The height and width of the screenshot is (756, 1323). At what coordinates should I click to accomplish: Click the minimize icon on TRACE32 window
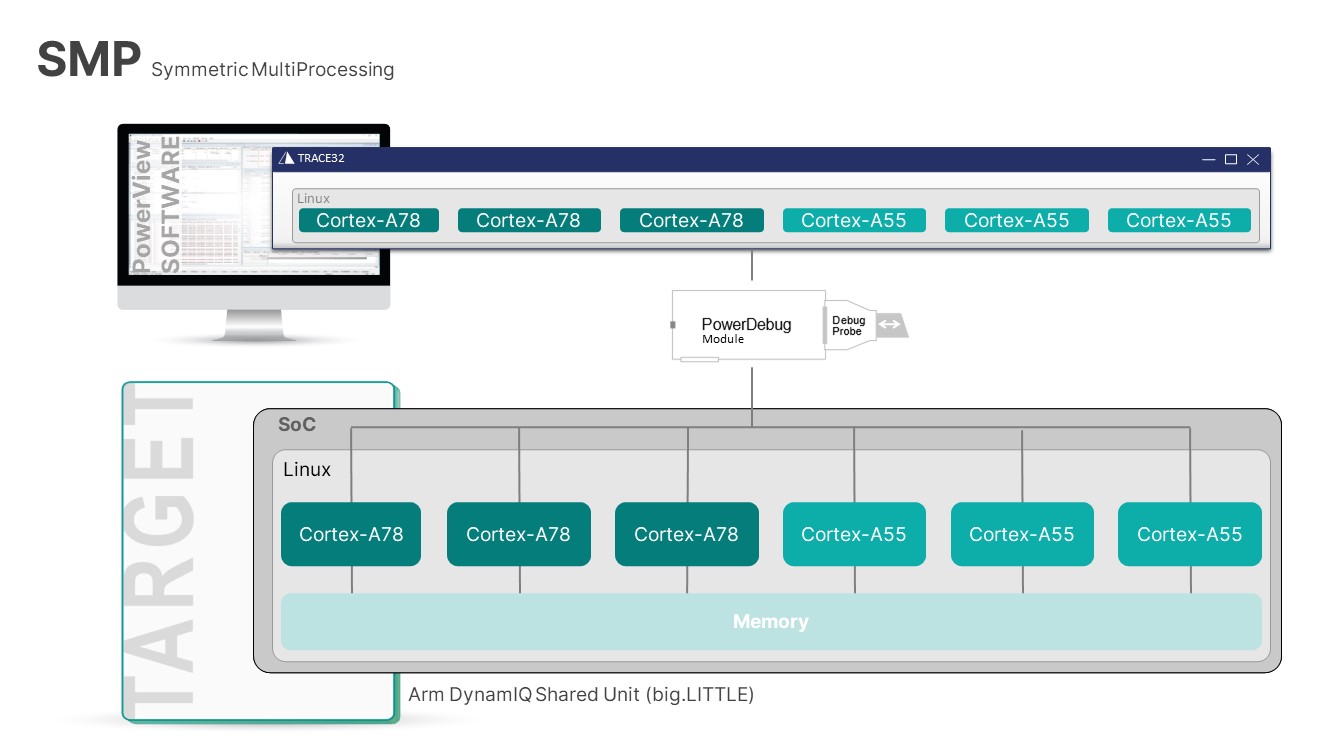tap(1208, 158)
